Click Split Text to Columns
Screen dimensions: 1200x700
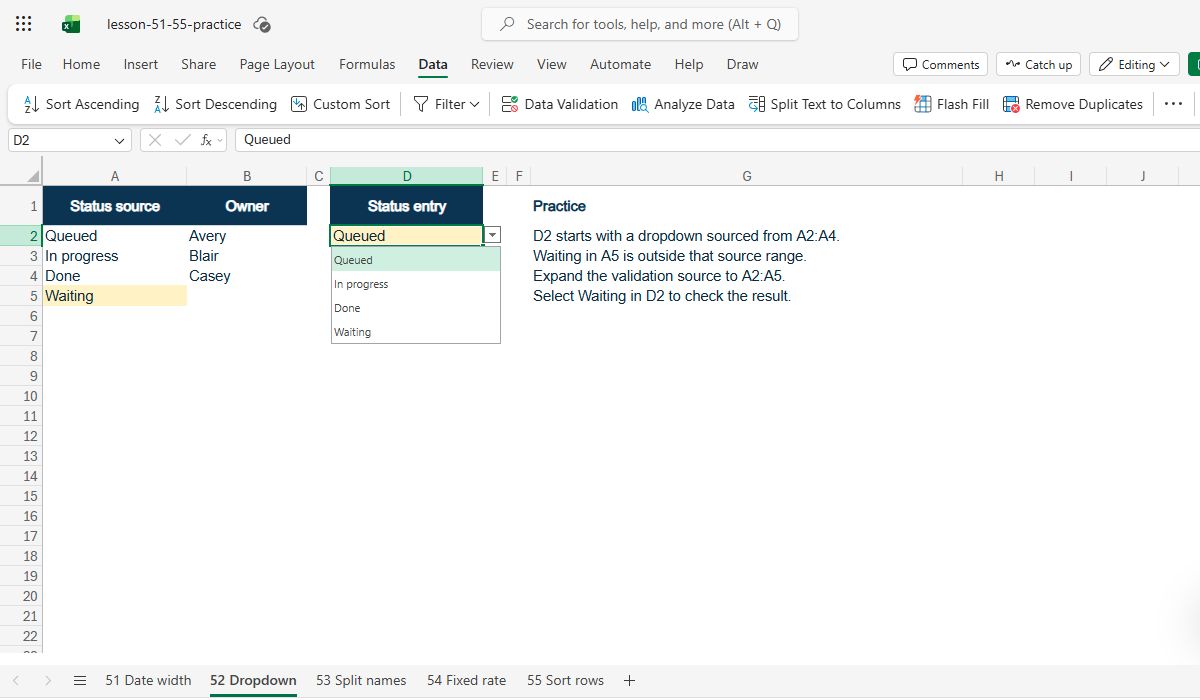click(824, 104)
